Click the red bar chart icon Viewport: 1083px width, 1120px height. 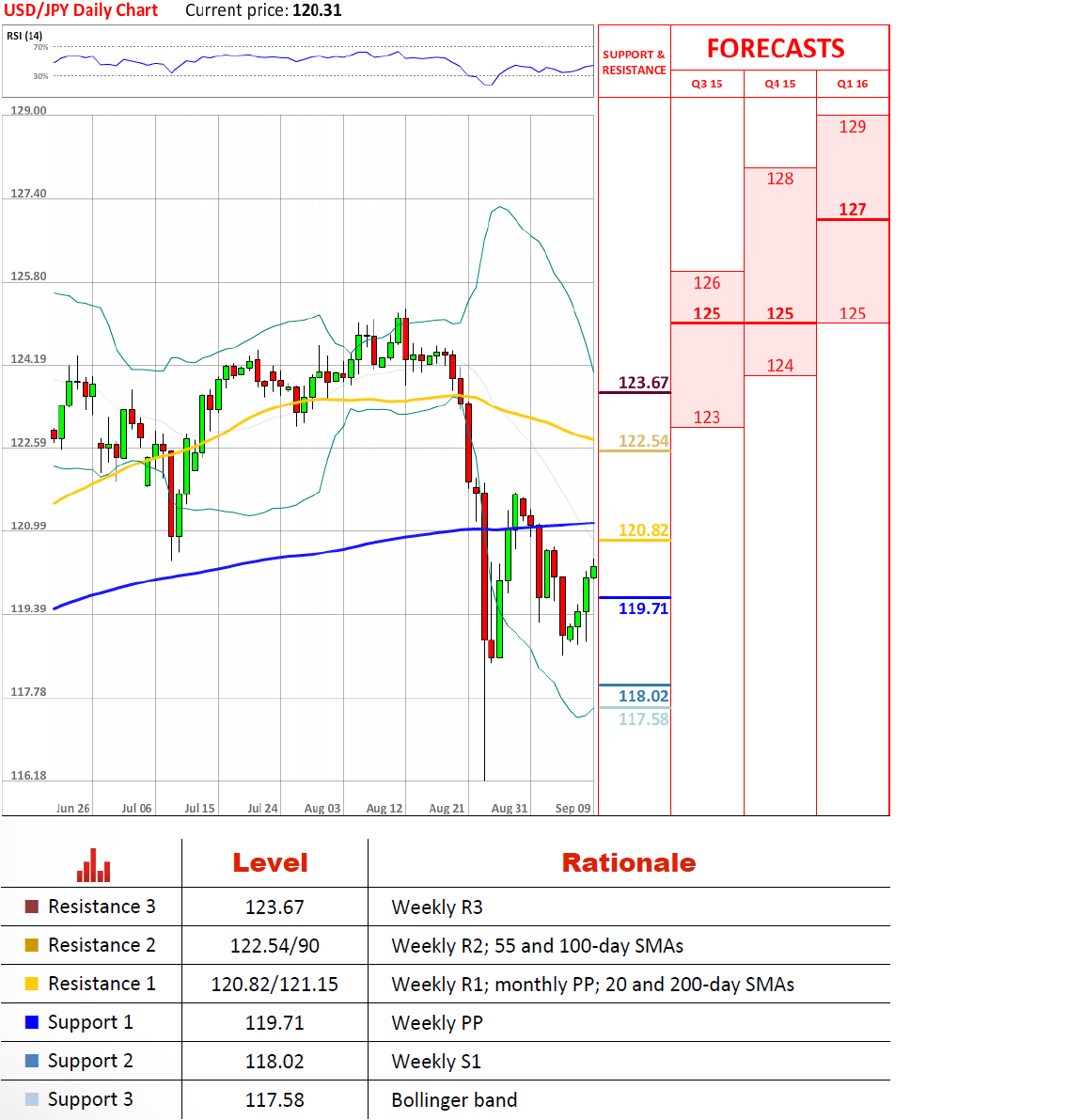93,865
